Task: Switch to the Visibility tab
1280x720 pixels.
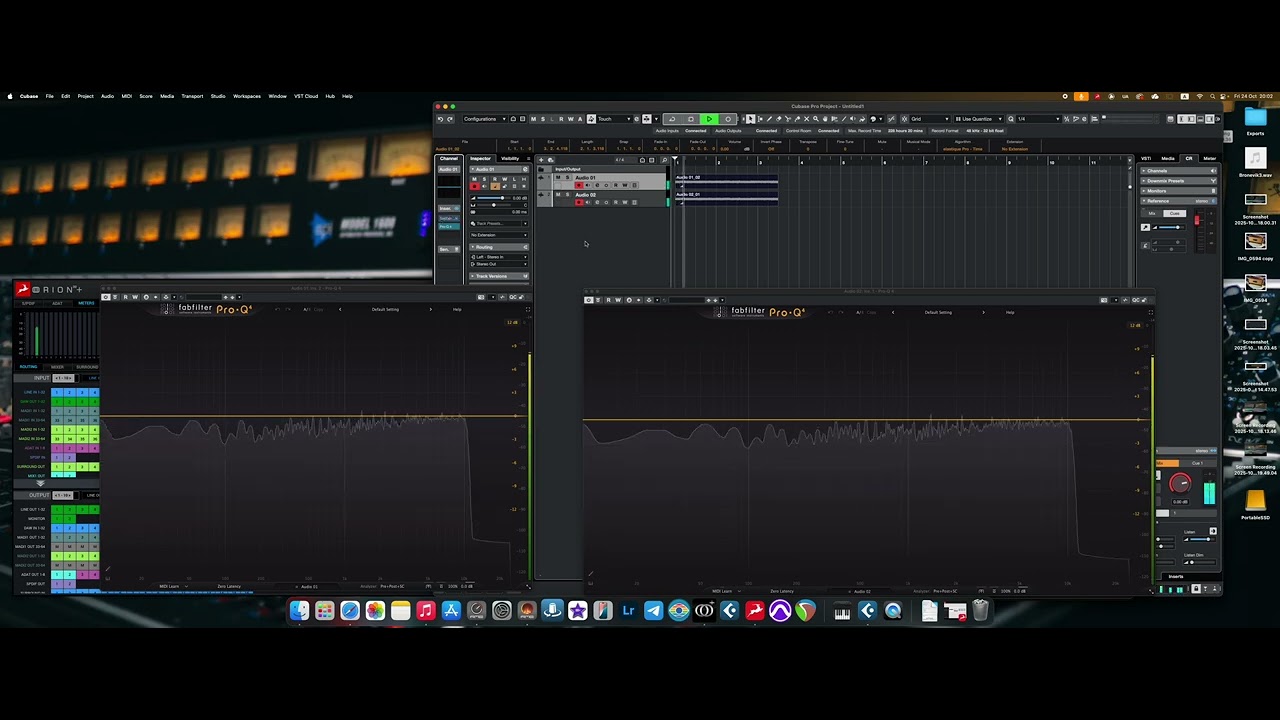Action: pyautogui.click(x=510, y=158)
